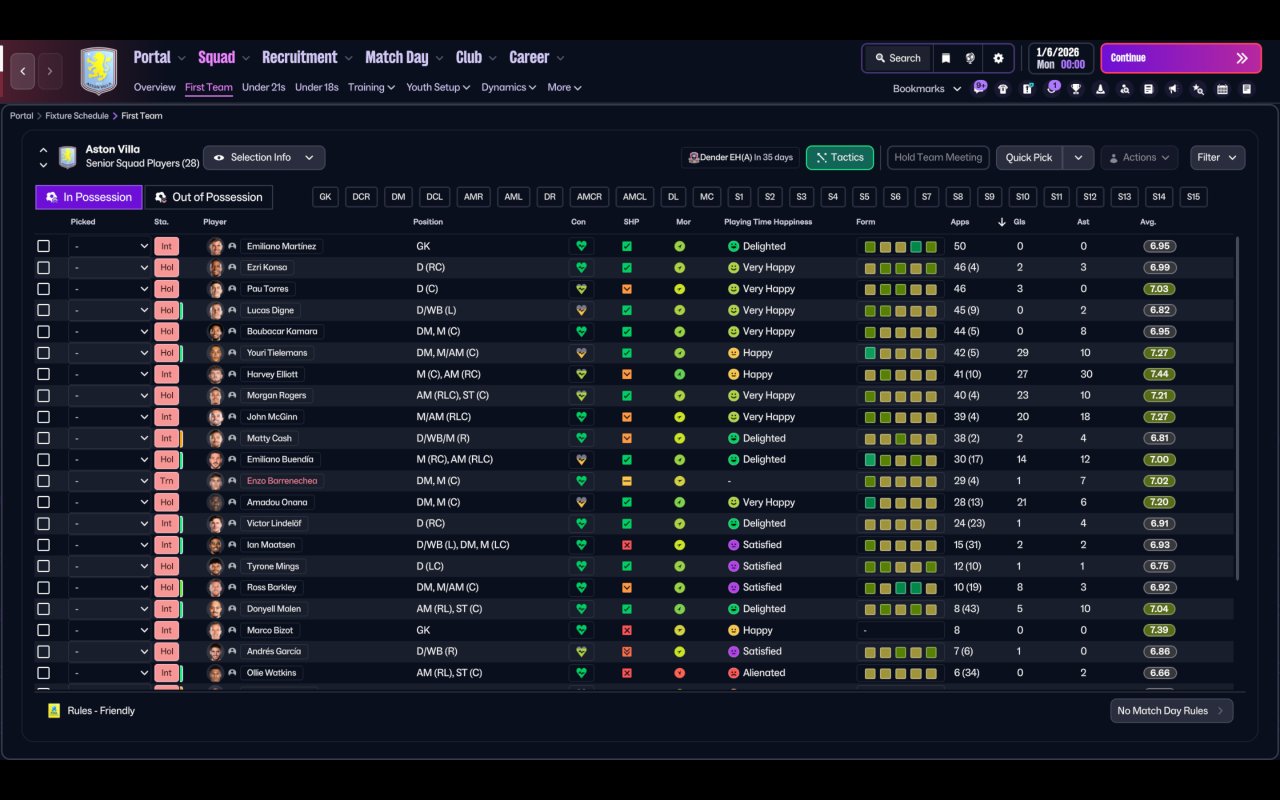This screenshot has height=800, width=1280.
Task: Open the exclamation report shortcut icon
Action: [x=1027, y=89]
